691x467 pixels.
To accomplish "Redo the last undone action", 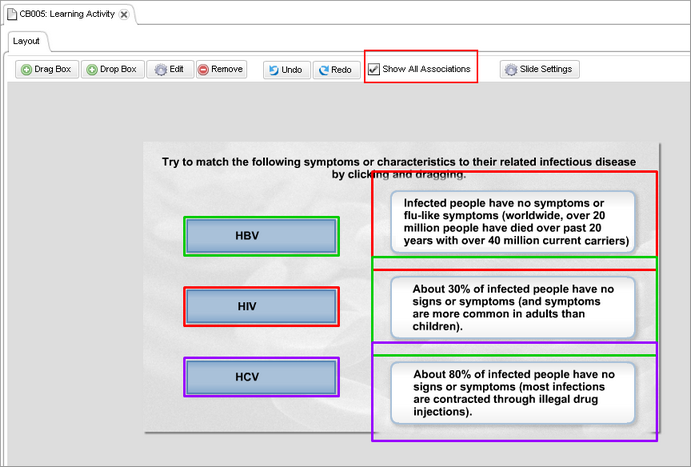I will (x=334, y=70).
